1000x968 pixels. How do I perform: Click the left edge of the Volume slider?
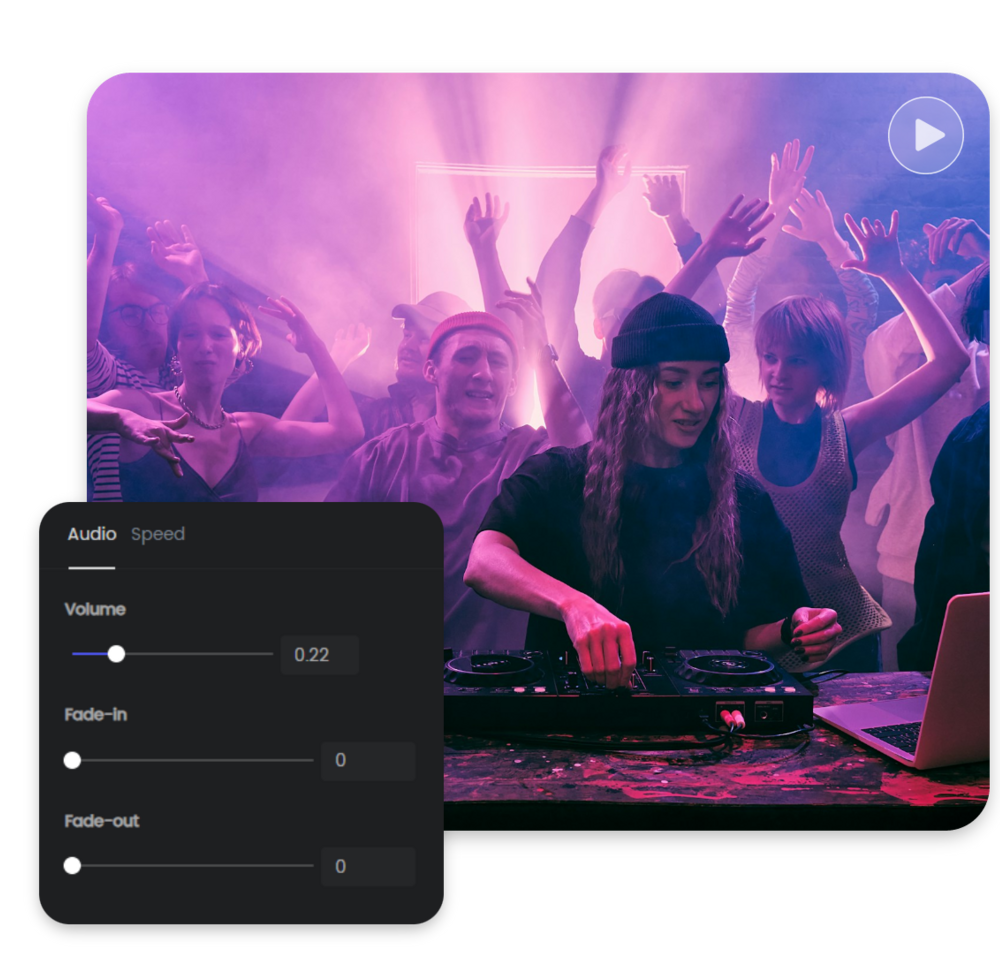72,654
